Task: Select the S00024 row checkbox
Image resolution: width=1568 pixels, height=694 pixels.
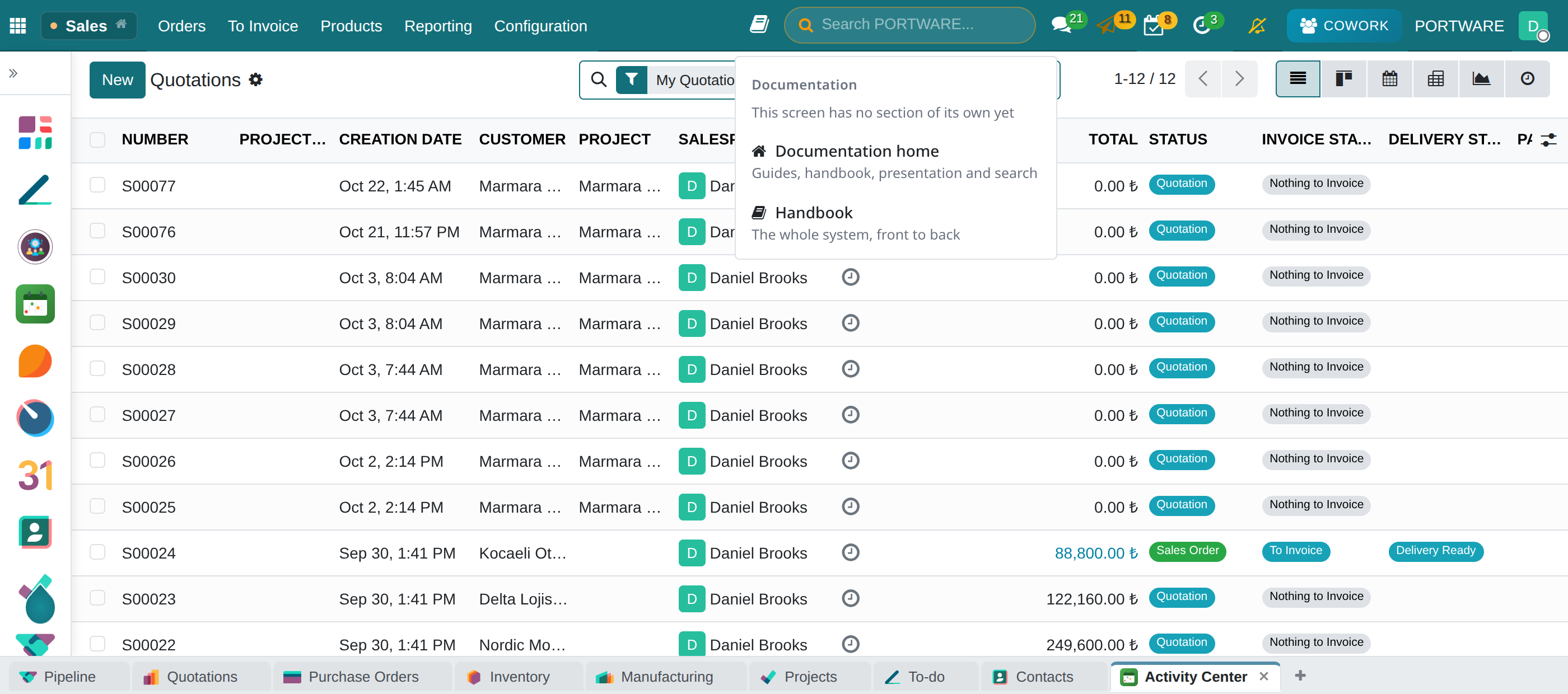Action: pos(97,552)
